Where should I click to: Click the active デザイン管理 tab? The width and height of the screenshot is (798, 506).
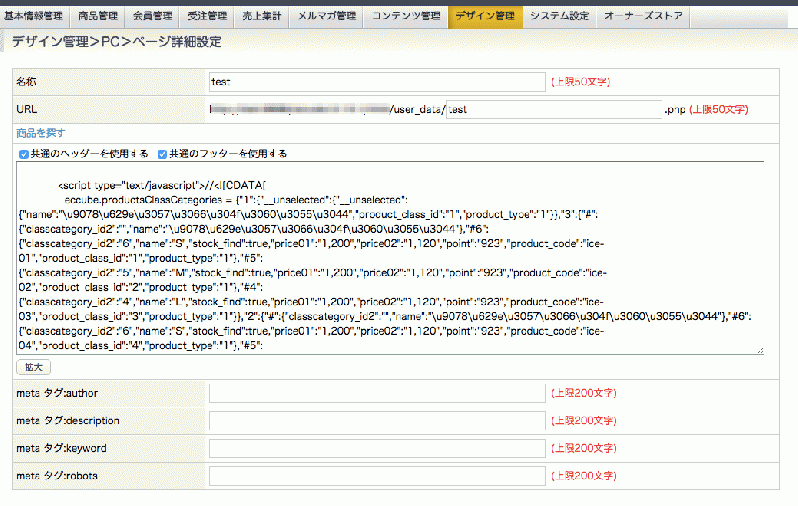pos(485,16)
